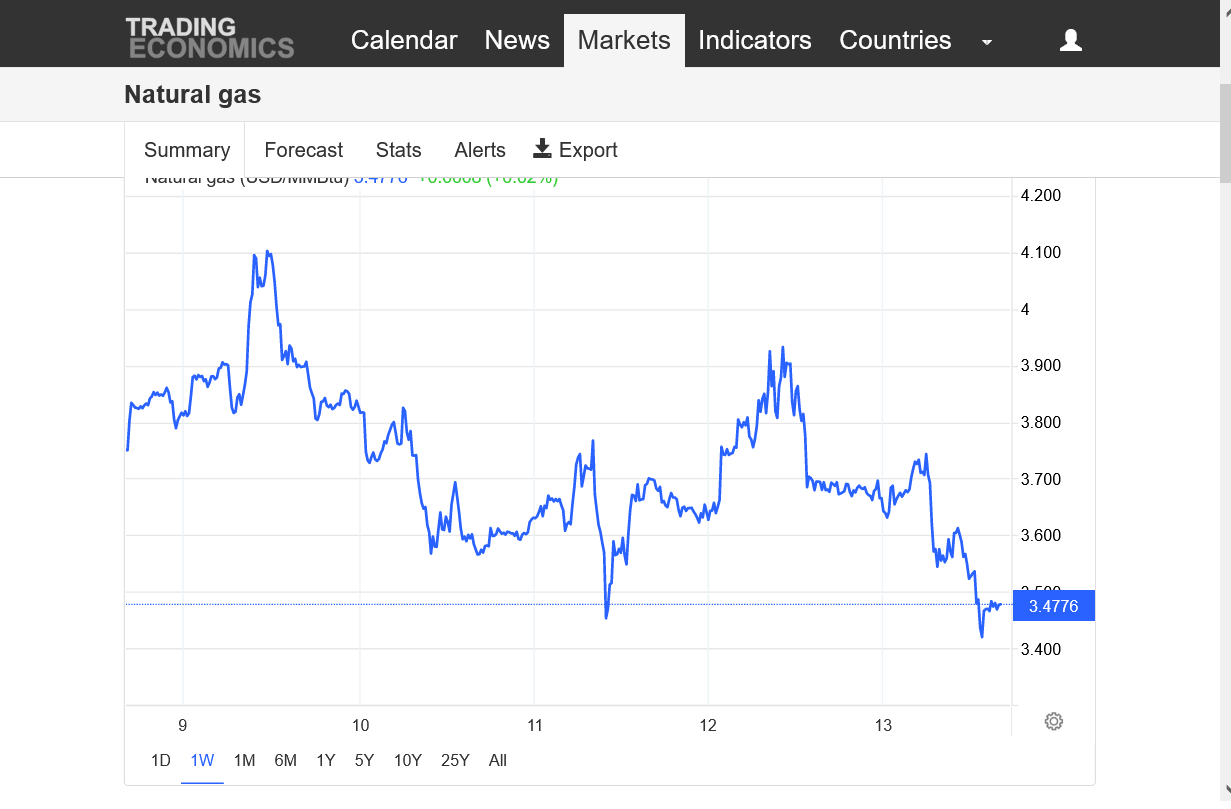This screenshot has height=809, width=1231.
Task: Click the Export download icon
Action: pos(542,149)
